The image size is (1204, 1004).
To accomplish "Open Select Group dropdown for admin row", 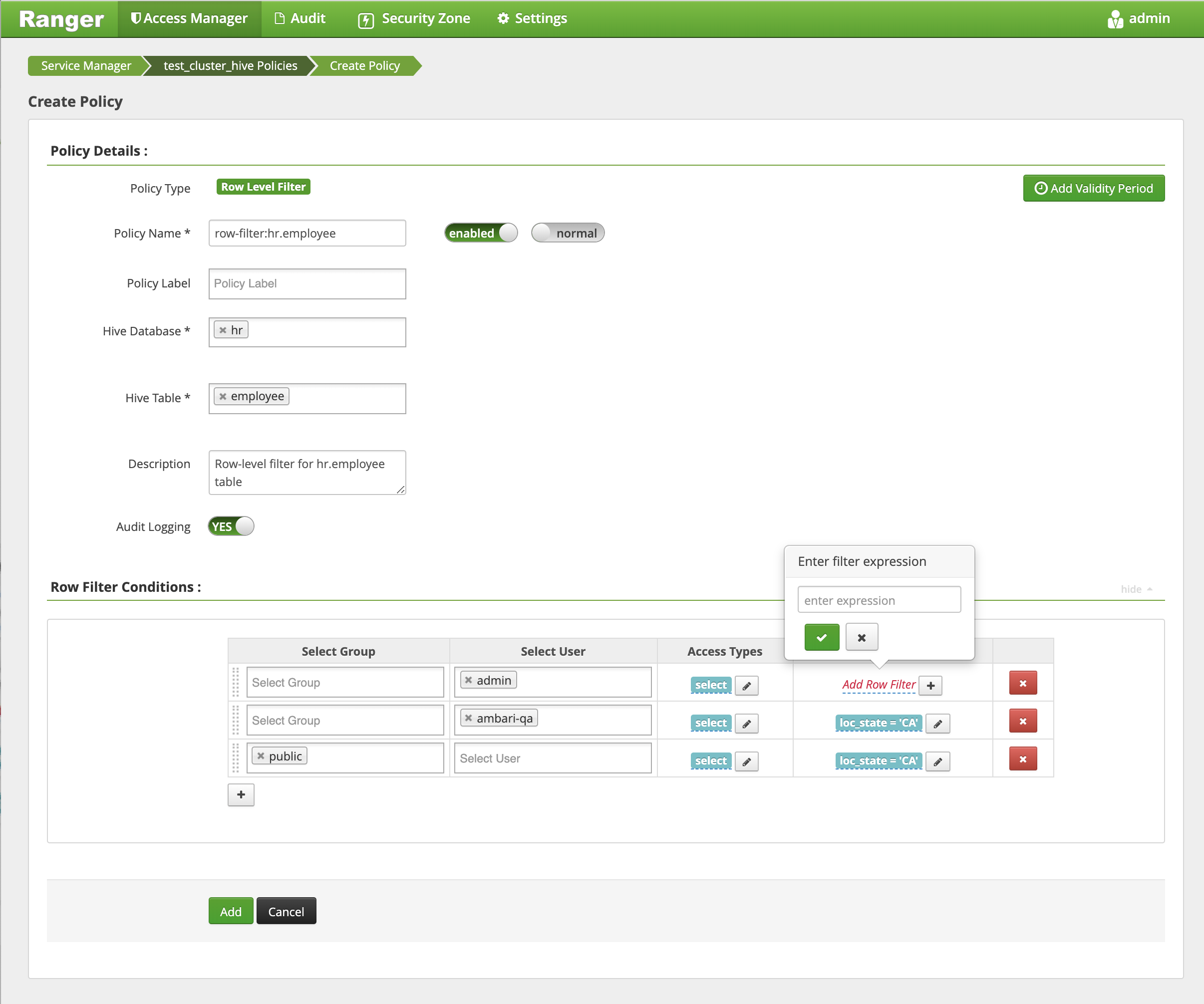I will coord(344,682).
